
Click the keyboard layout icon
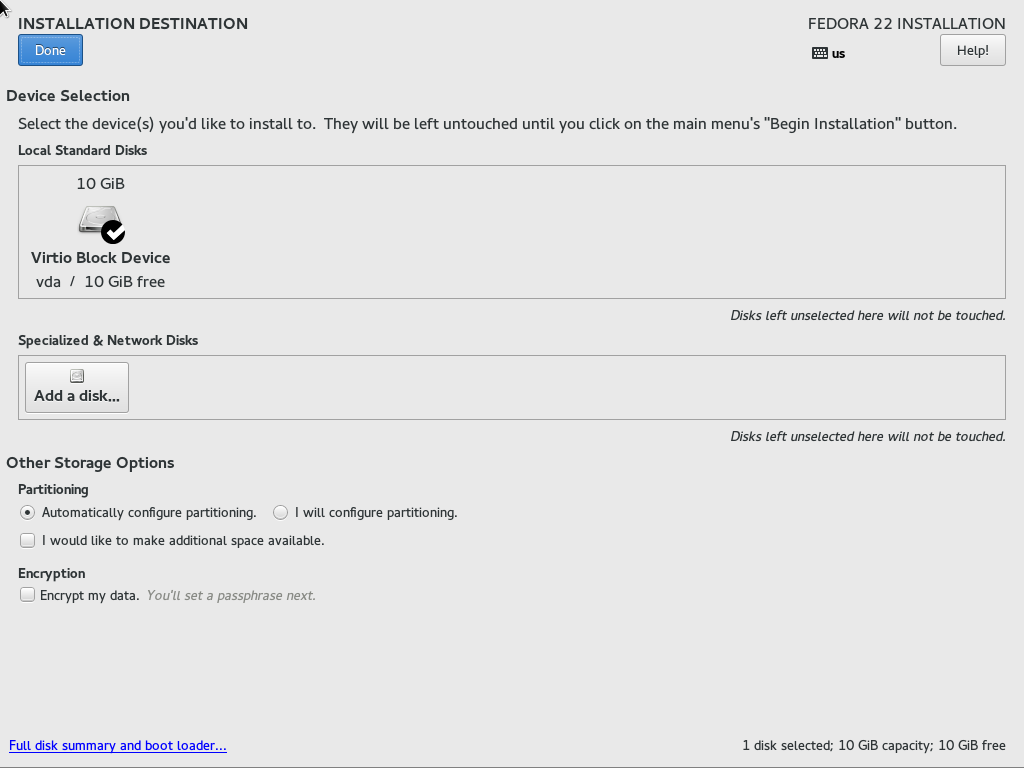820,54
